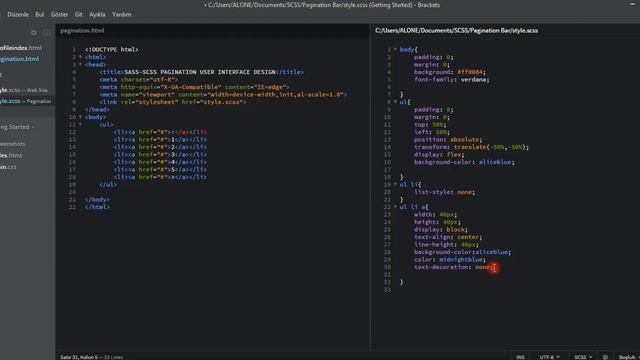
Task: Open the UTF-8 encoding dropdown
Action: pos(549,357)
